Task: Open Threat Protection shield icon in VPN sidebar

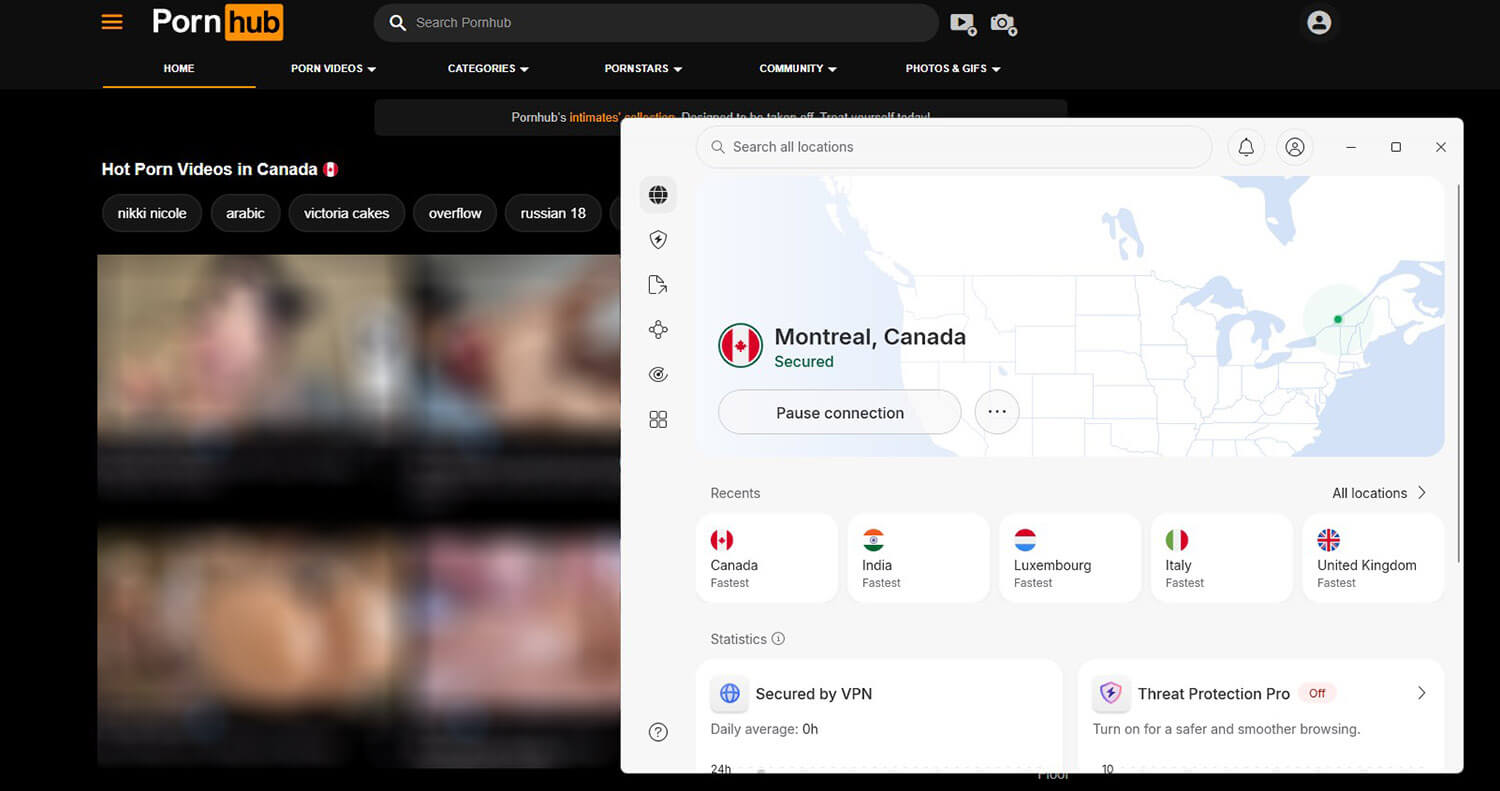Action: pyautogui.click(x=658, y=240)
